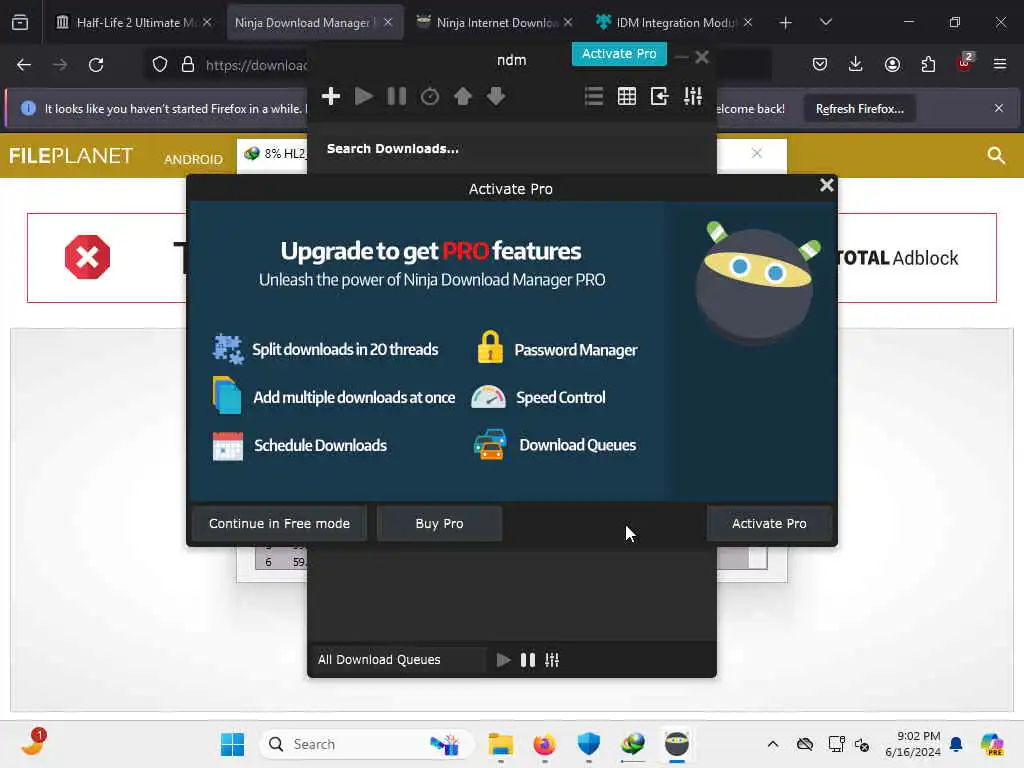Click the Refresh Firefox button
The image size is (1024, 768).
(859, 109)
